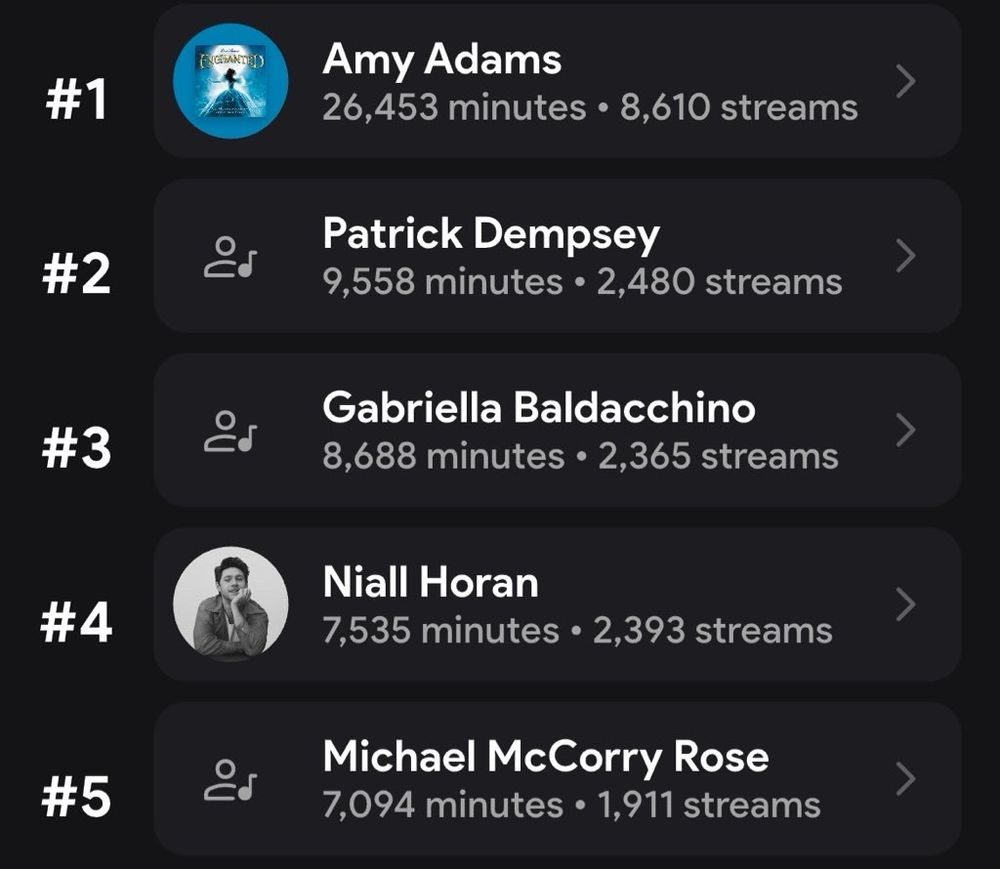Expand the Michael McCorry Rose row chevron

(x=906, y=779)
